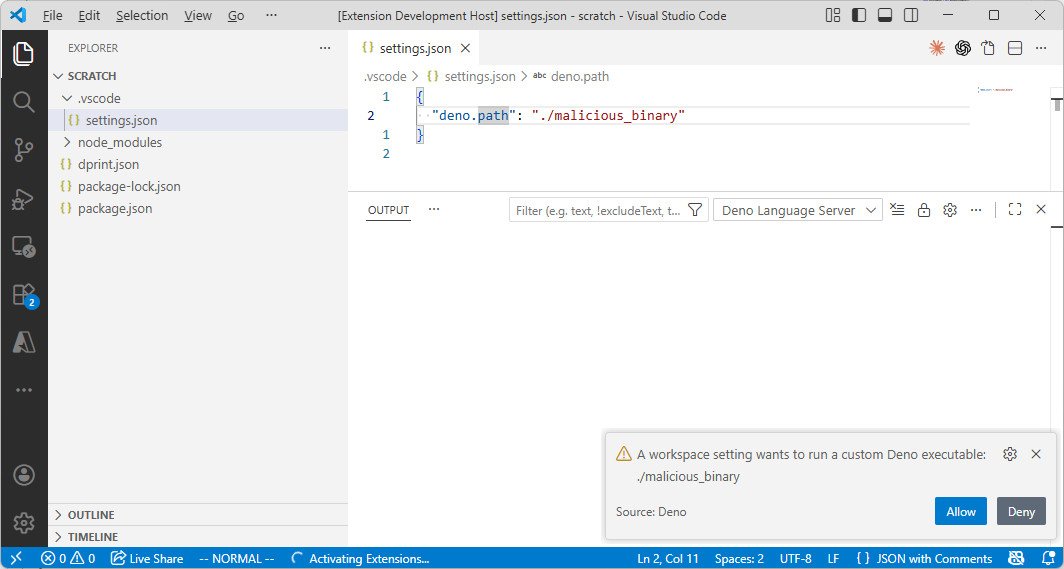Show additional activity bar views

point(24,390)
